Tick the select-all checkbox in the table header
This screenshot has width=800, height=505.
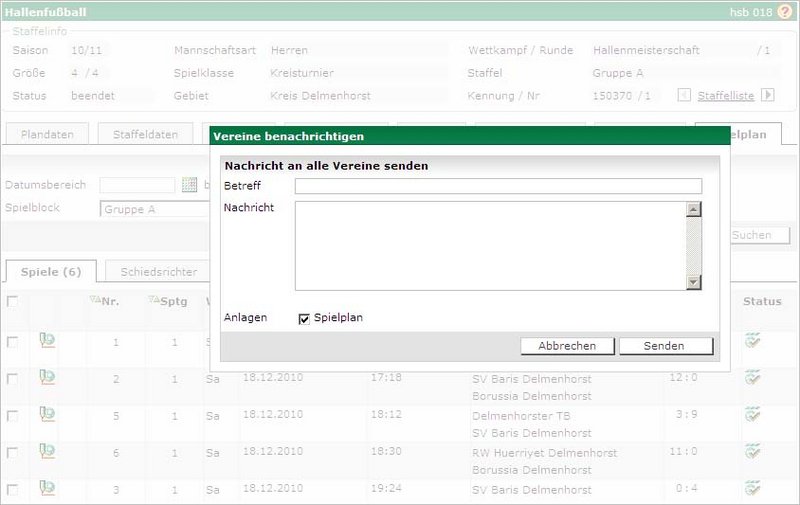point(12,301)
